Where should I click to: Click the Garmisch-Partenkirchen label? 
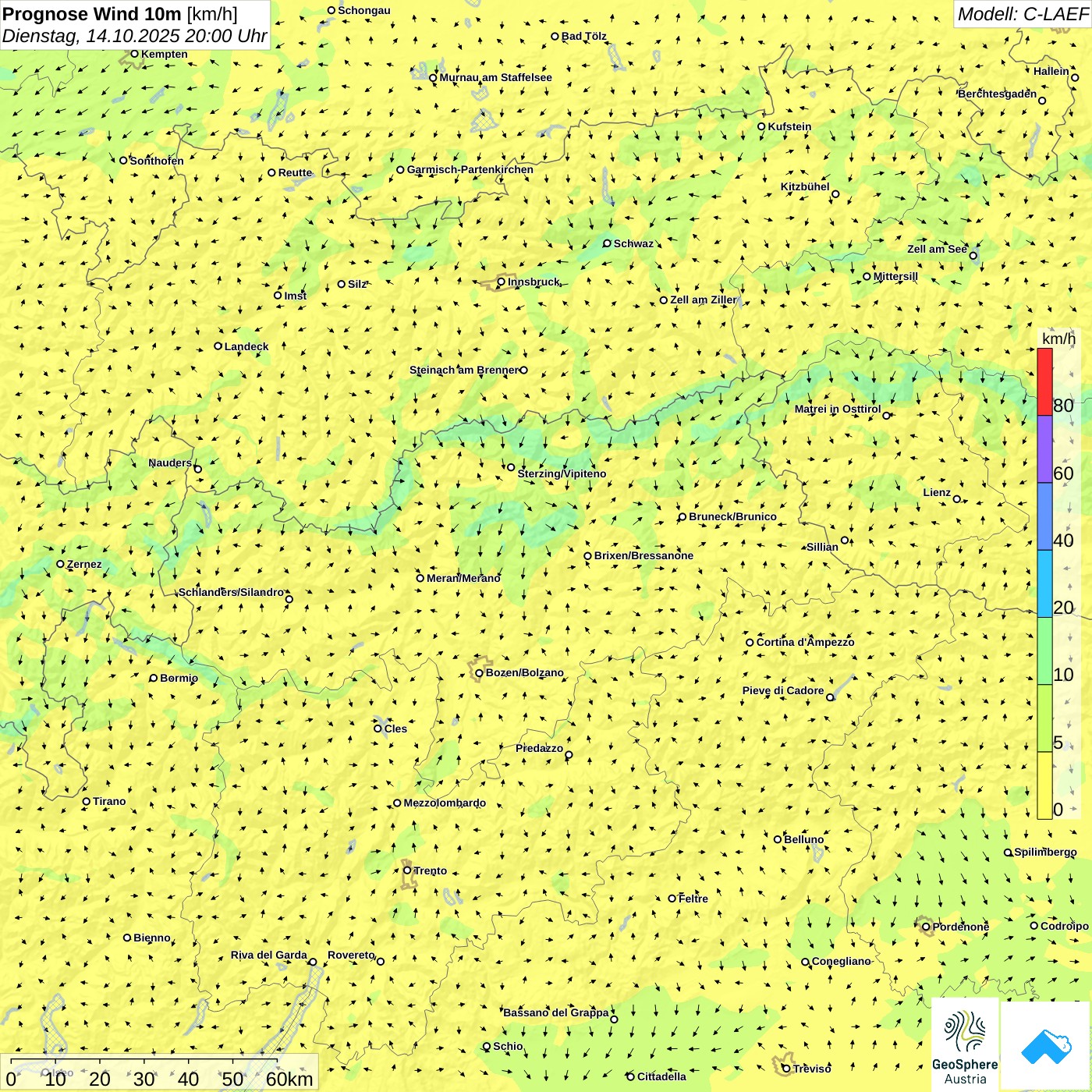470,169
